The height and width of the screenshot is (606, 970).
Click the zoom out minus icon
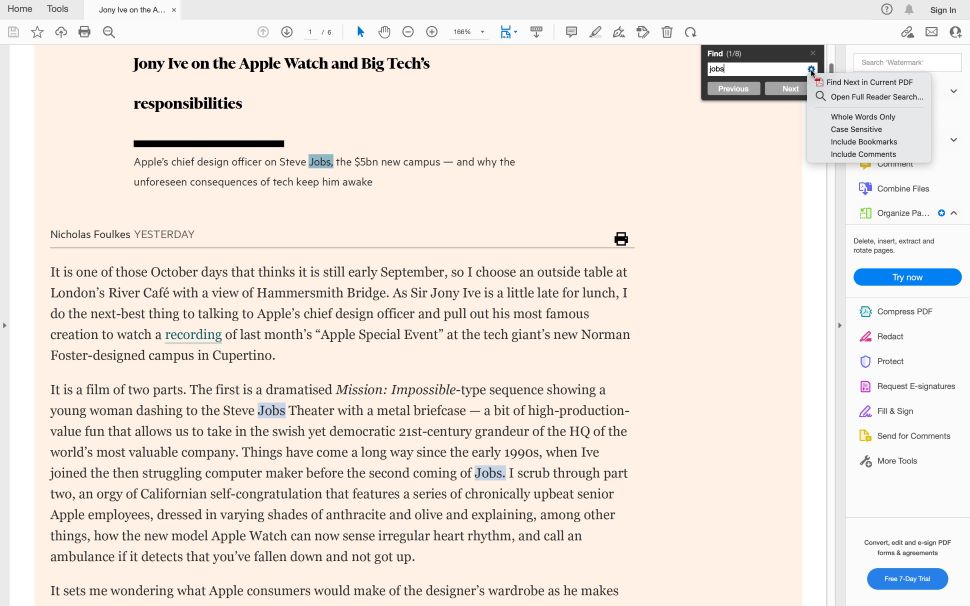[408, 32]
